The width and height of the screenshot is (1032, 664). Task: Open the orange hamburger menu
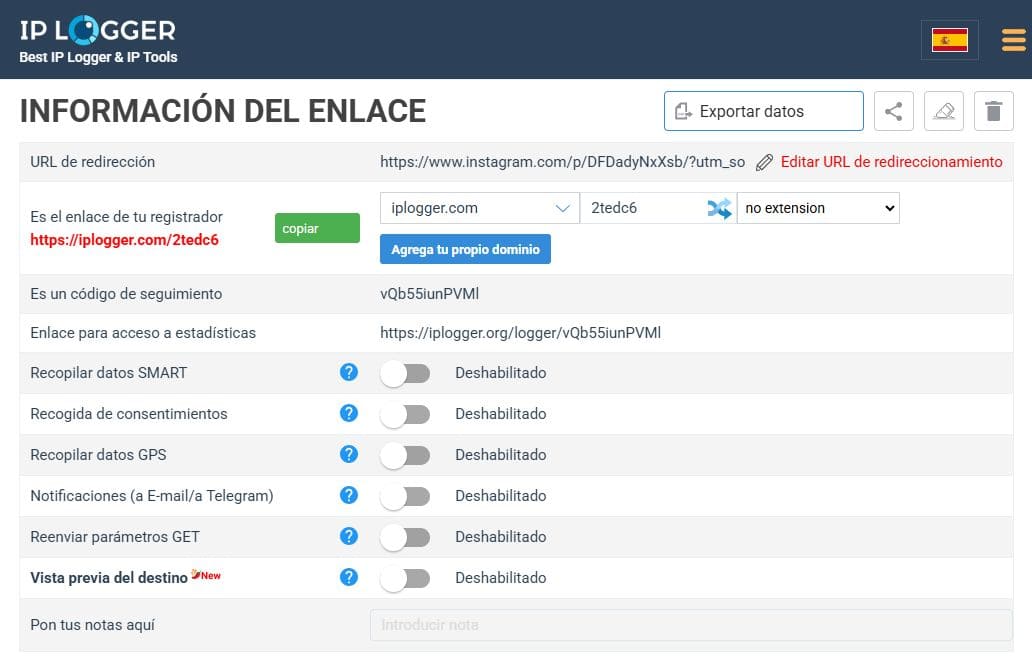tap(1013, 40)
